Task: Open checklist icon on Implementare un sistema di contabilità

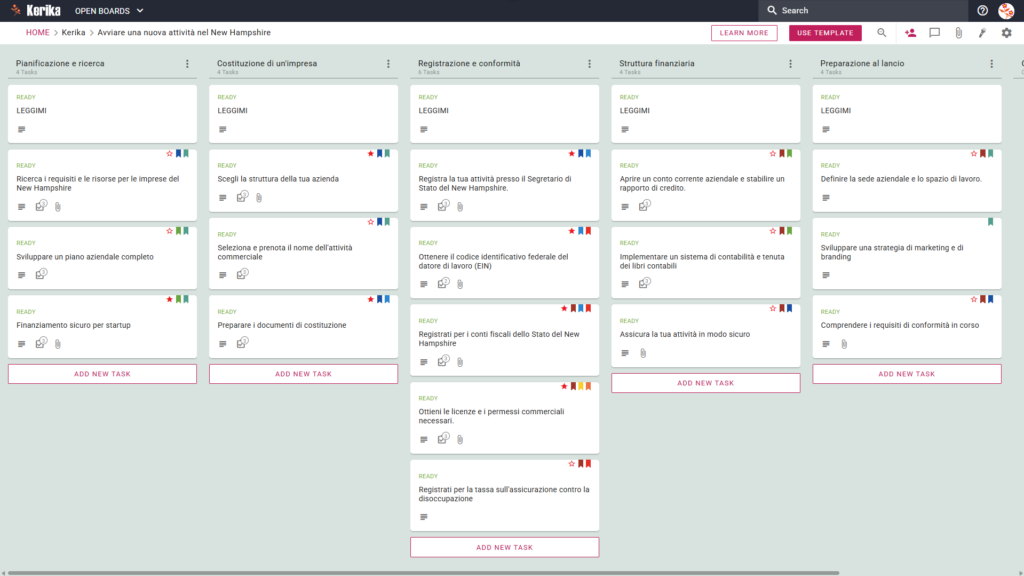Action: 645,283
